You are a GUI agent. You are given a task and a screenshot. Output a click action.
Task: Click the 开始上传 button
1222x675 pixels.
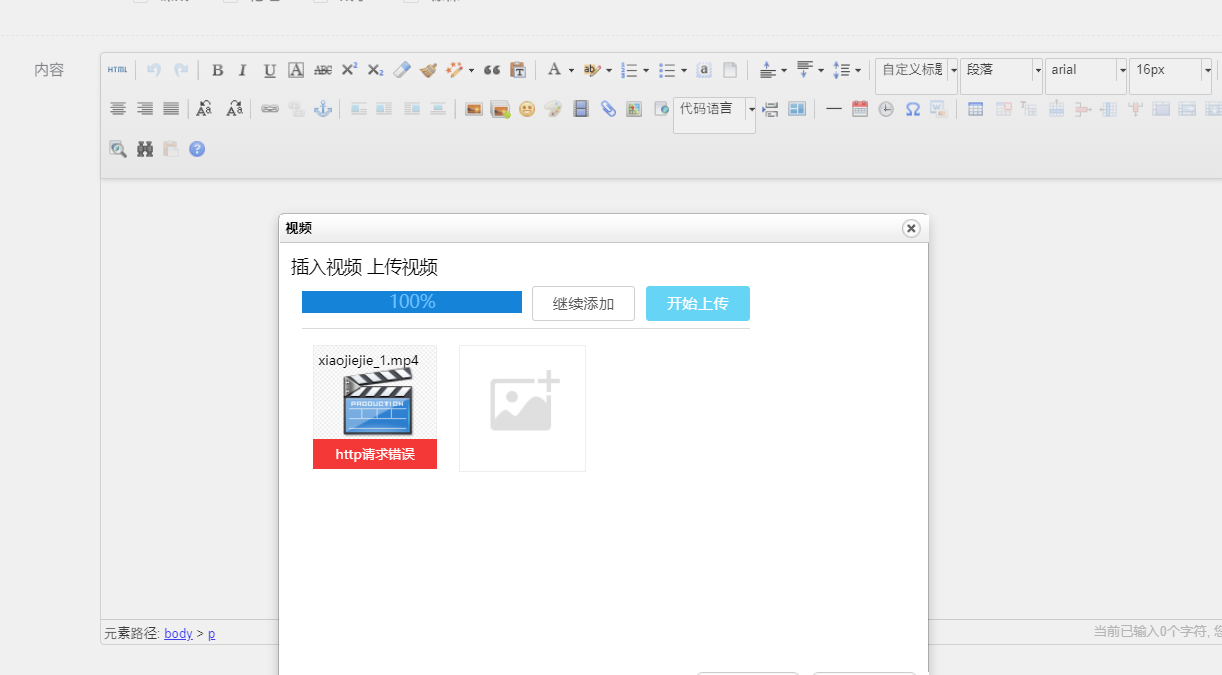point(698,304)
